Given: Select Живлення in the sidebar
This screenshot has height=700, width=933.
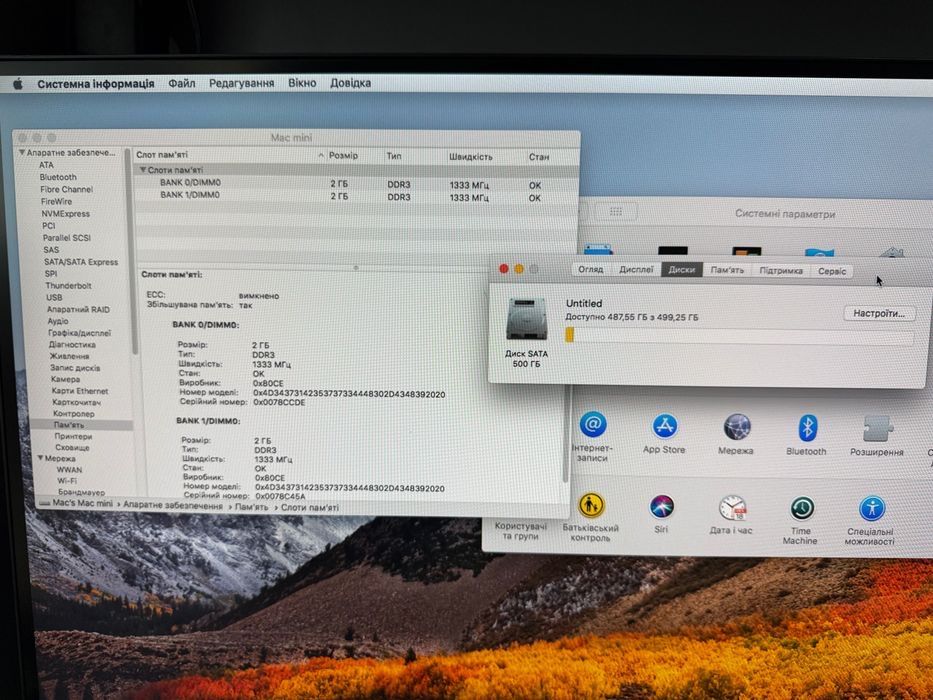Looking at the screenshot, I should tap(70, 356).
